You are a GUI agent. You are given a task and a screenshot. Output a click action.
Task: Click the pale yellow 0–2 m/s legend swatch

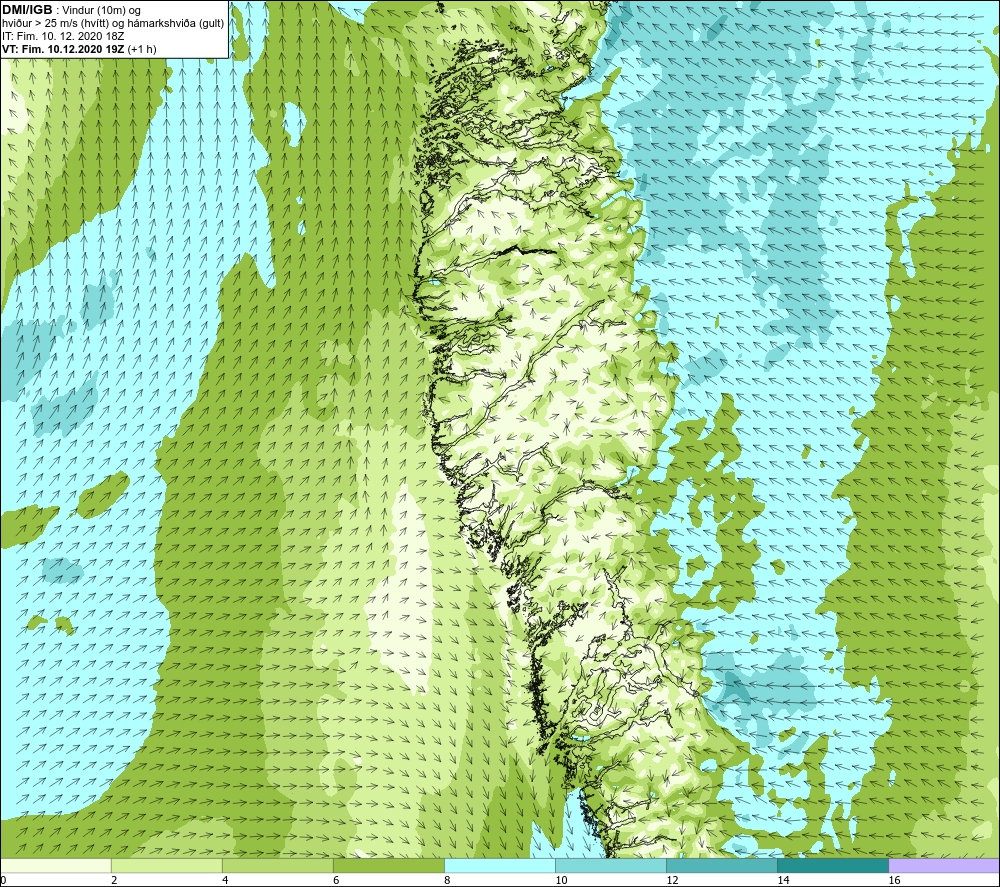pyautogui.click(x=56, y=866)
